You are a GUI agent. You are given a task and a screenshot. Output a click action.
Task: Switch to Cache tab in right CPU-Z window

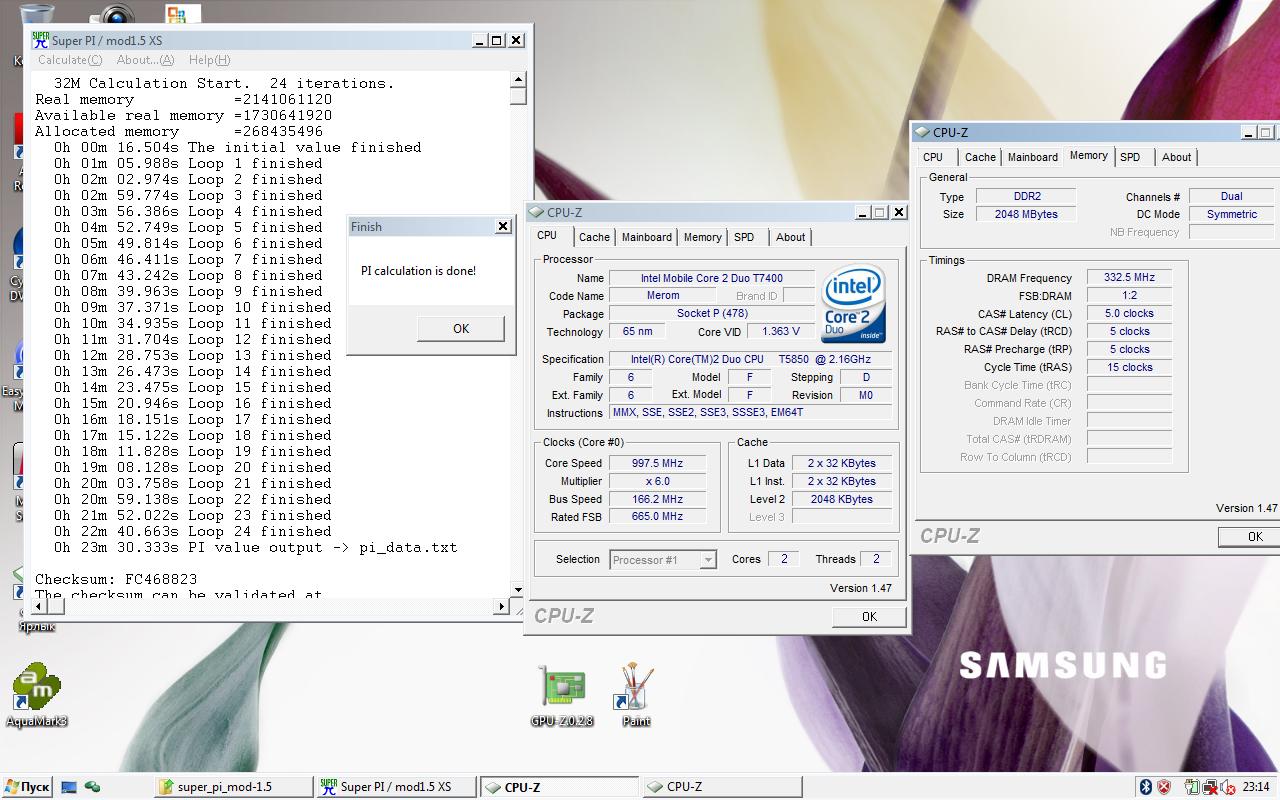980,157
